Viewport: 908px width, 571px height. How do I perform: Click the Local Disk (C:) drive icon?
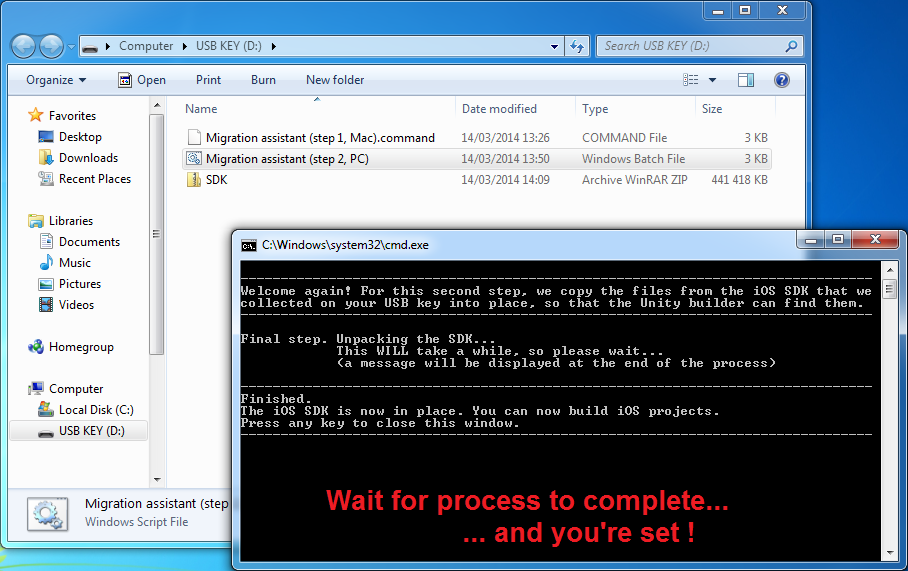[x=46, y=409]
